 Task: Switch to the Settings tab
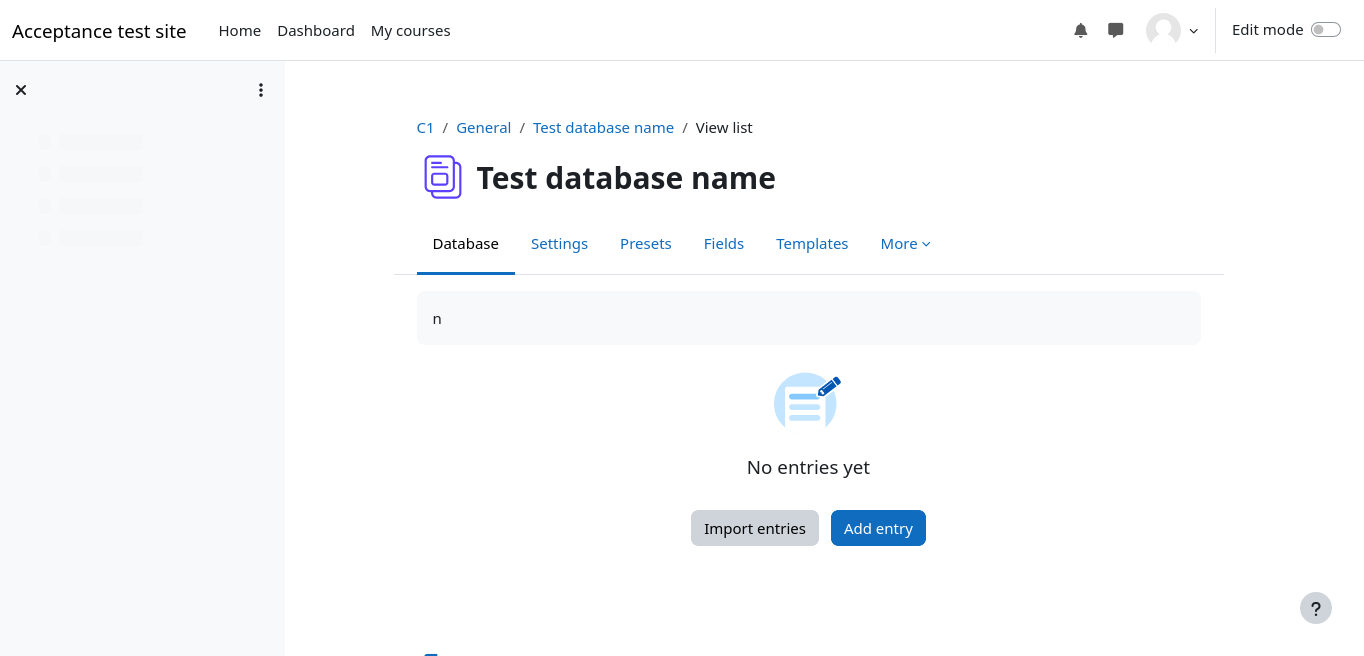pyautogui.click(x=559, y=244)
